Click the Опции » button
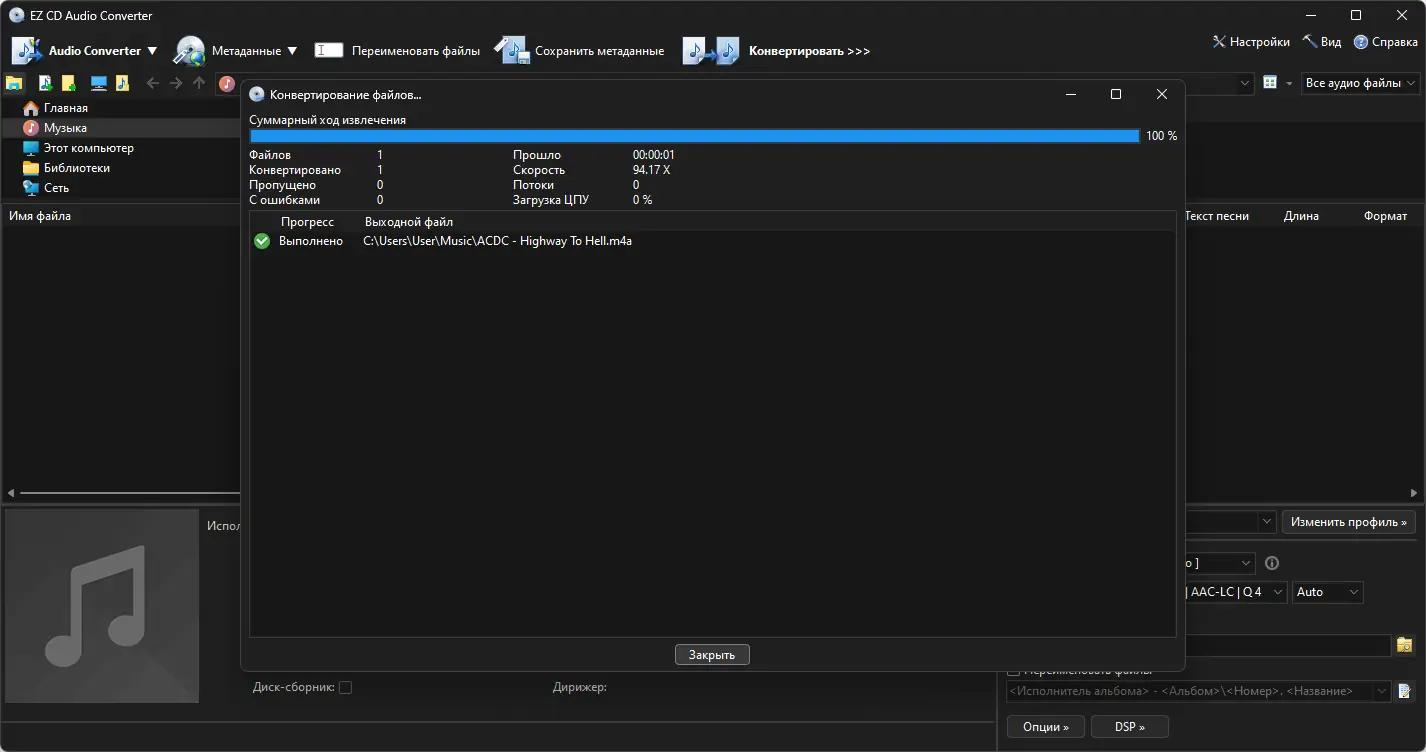This screenshot has width=1426, height=752. point(1045,726)
